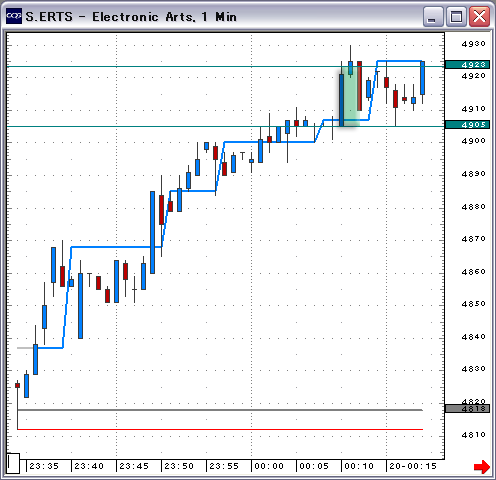The image size is (496, 480).
Task: Select the 4923 teal price label
Action: tap(467, 64)
